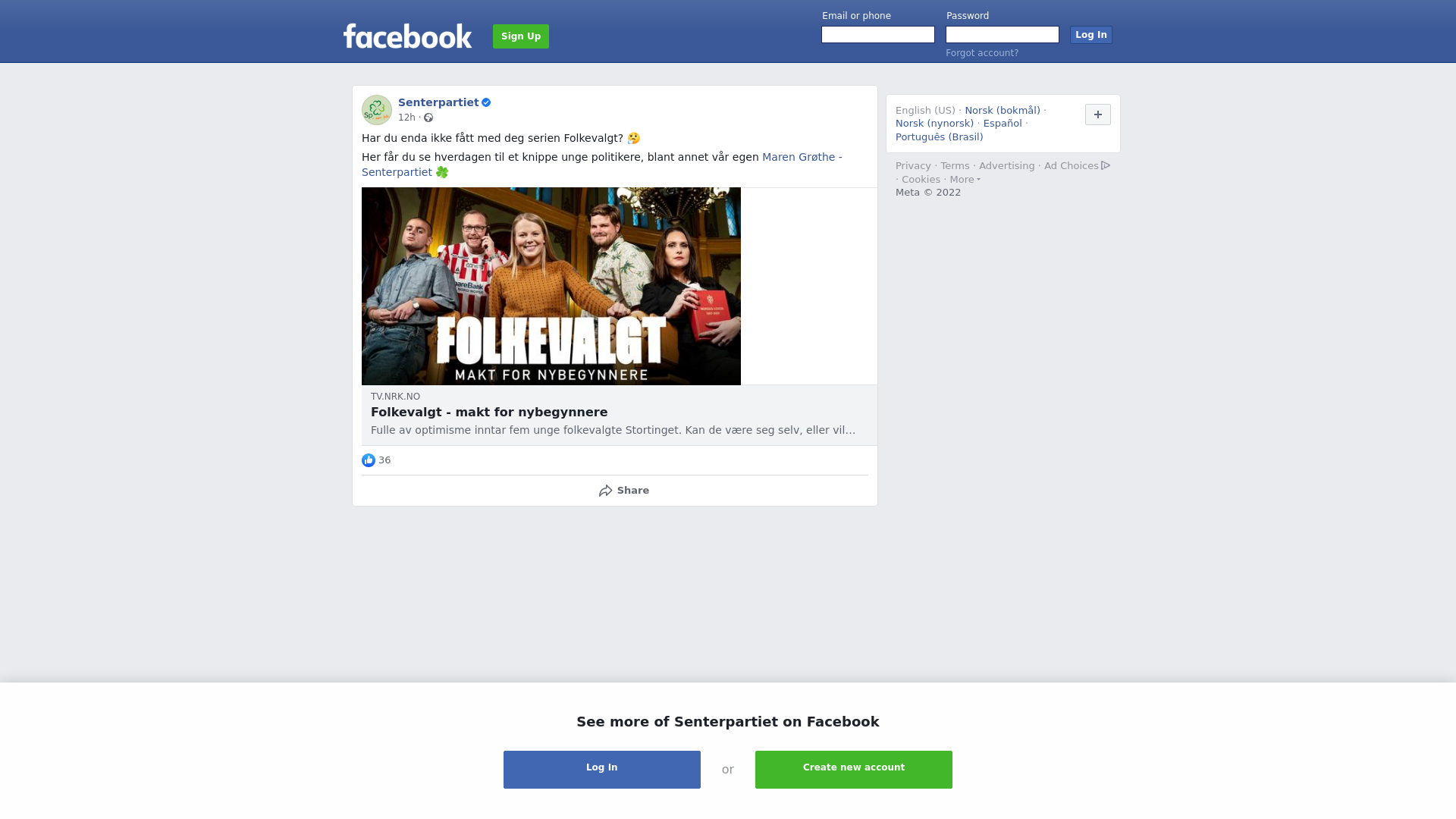Screen dimensions: 1456x819
Task: Click the Facebook logo in header
Action: point(407,36)
